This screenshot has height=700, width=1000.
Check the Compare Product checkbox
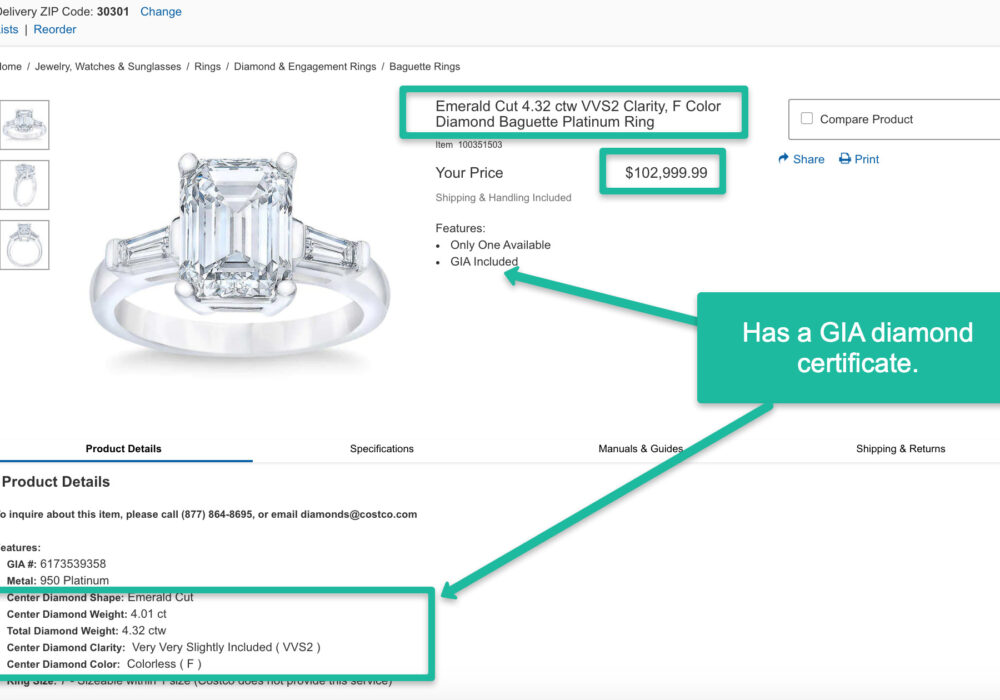click(807, 119)
